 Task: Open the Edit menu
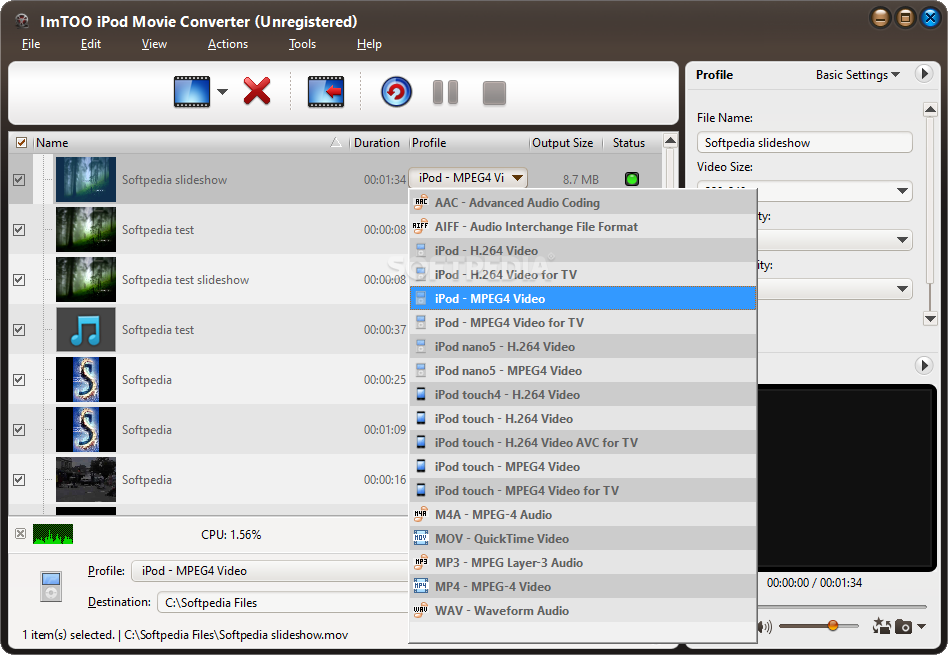tap(91, 44)
